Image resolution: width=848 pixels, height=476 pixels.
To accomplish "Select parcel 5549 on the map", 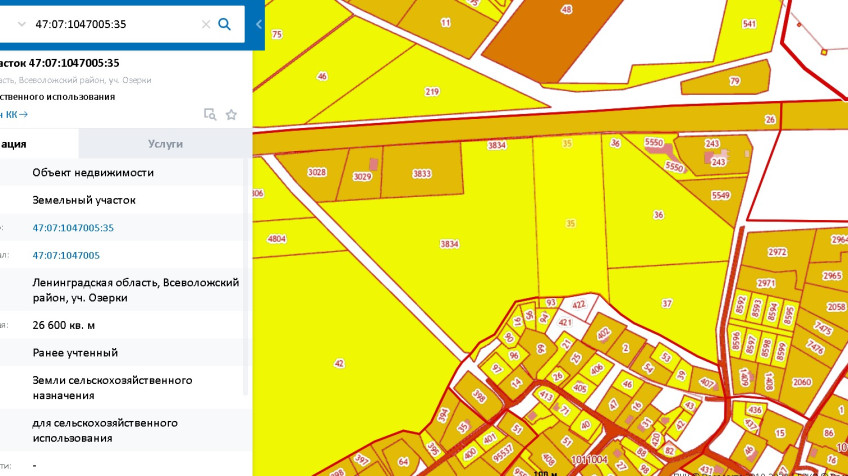I will tap(720, 196).
